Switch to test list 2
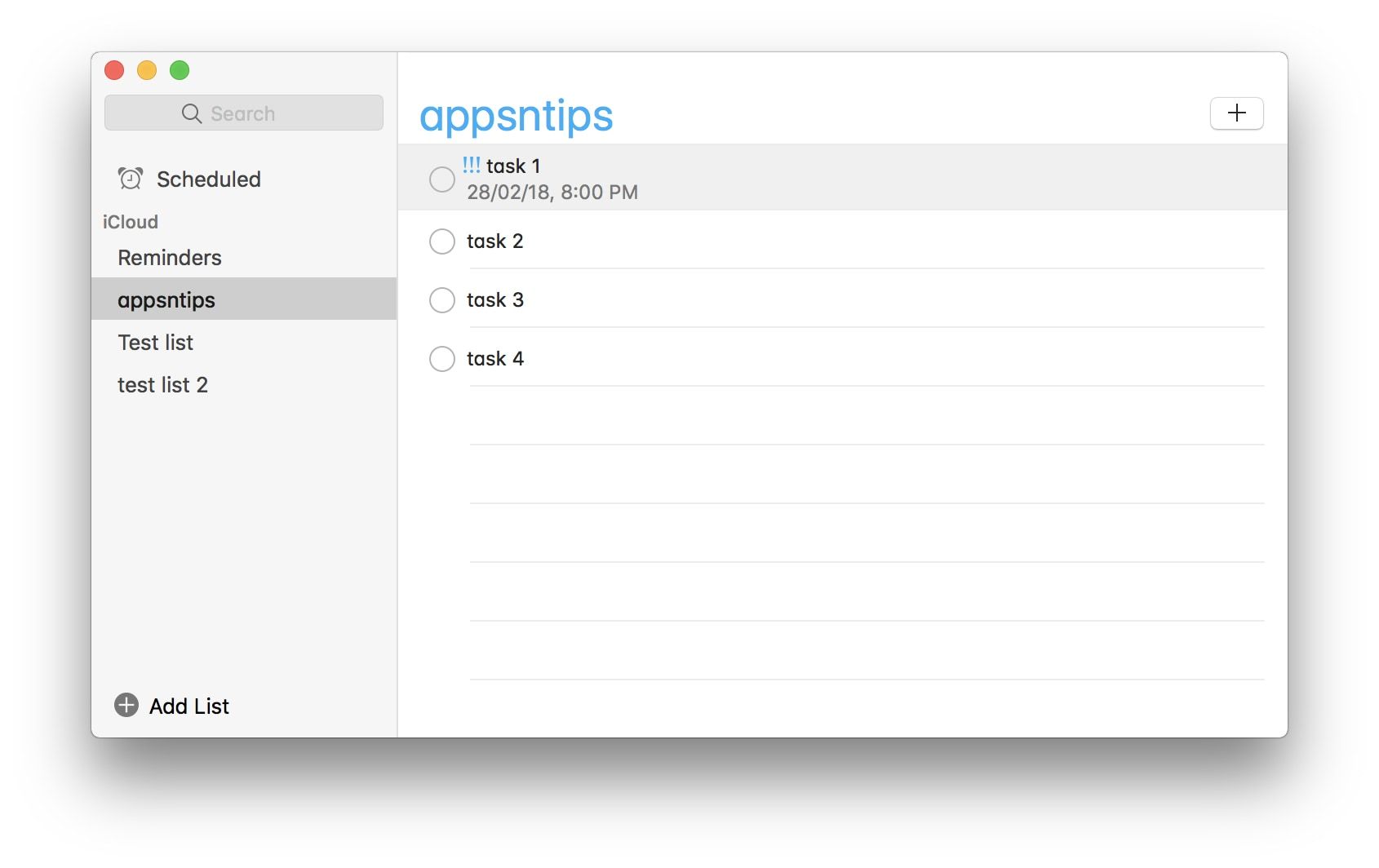Viewport: 1379px width, 868px height. (163, 385)
